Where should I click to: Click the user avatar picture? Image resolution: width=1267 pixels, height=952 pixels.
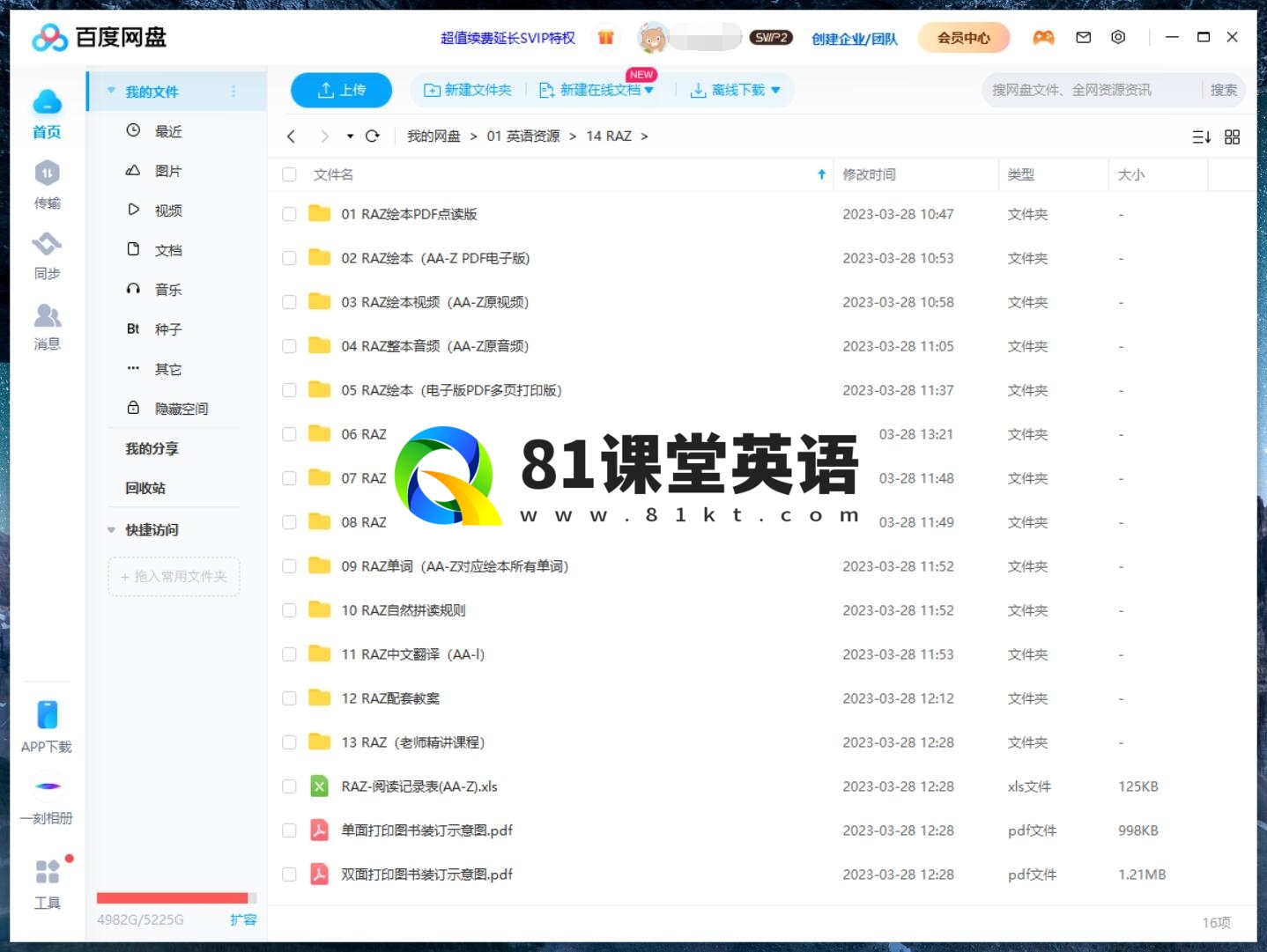652,37
